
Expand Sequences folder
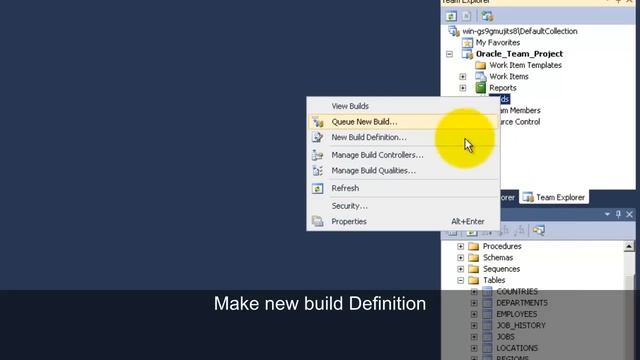[460, 269]
